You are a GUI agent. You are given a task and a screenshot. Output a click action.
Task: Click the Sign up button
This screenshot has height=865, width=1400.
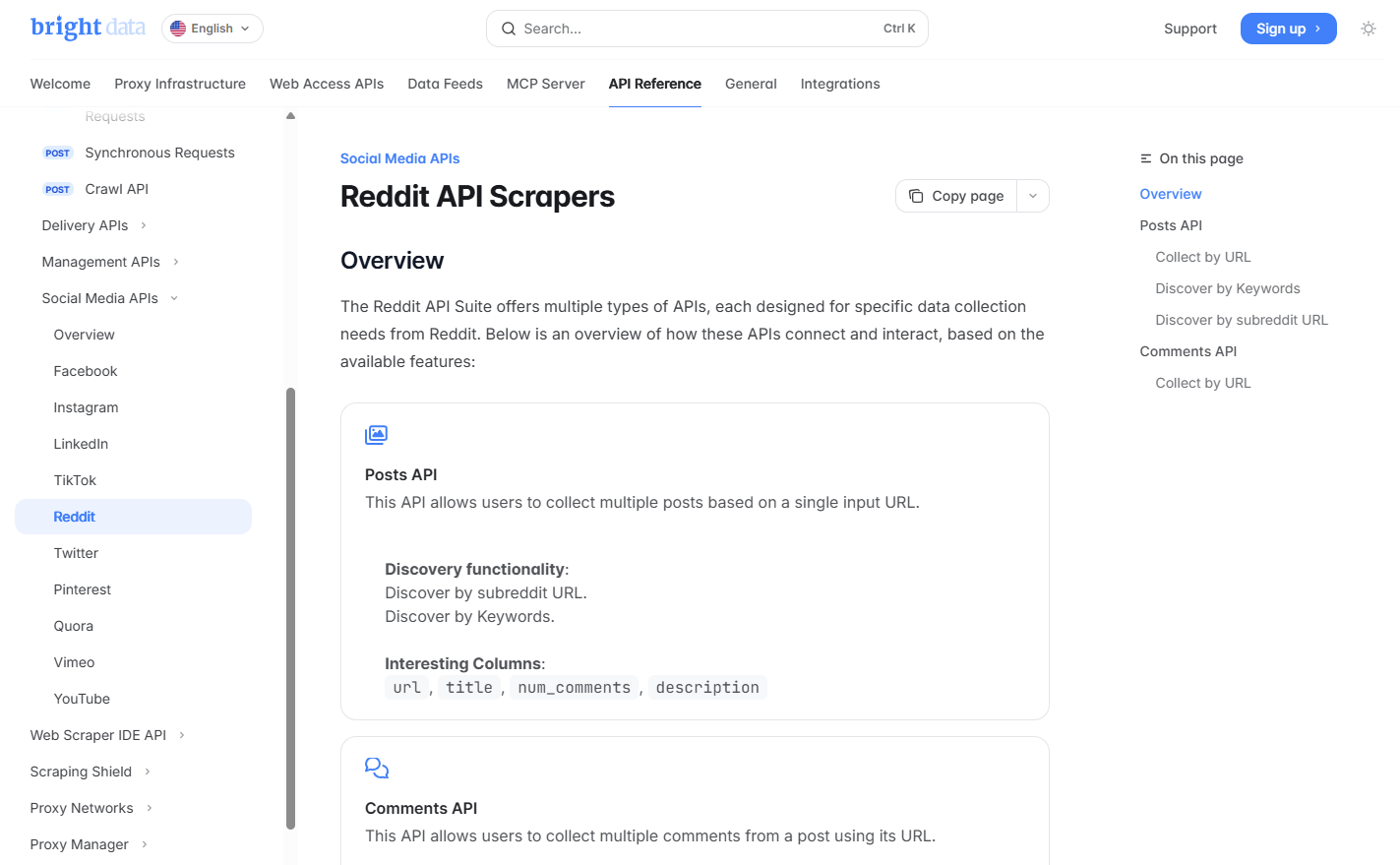click(1288, 29)
